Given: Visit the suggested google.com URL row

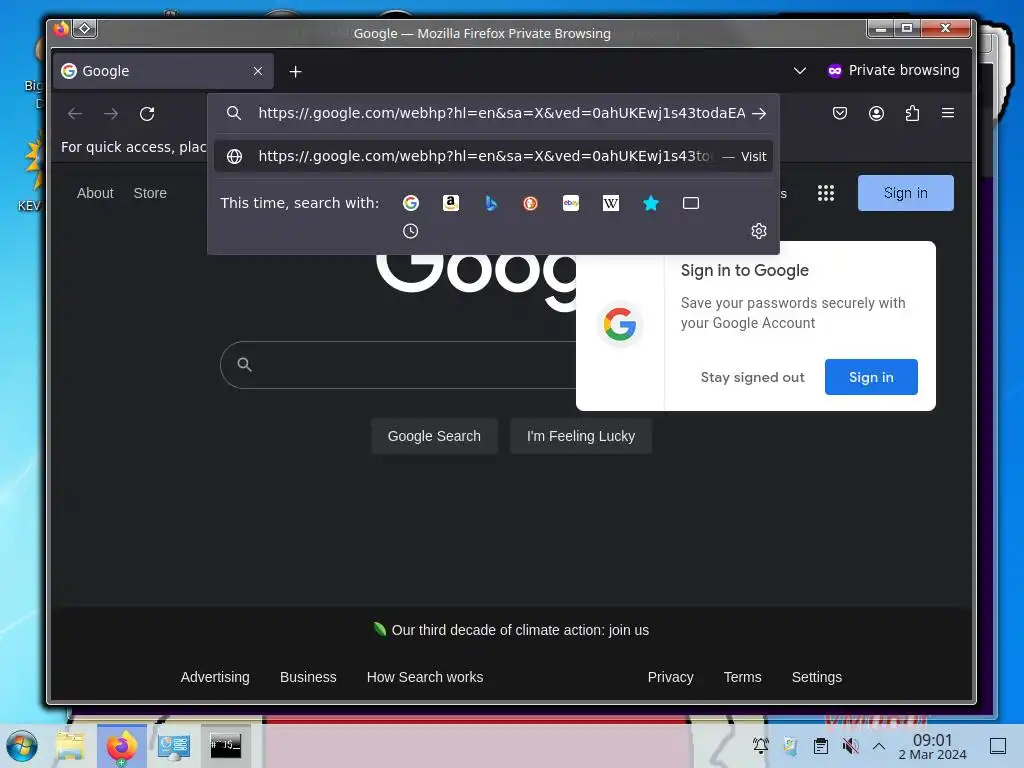Looking at the screenshot, I should (x=494, y=157).
